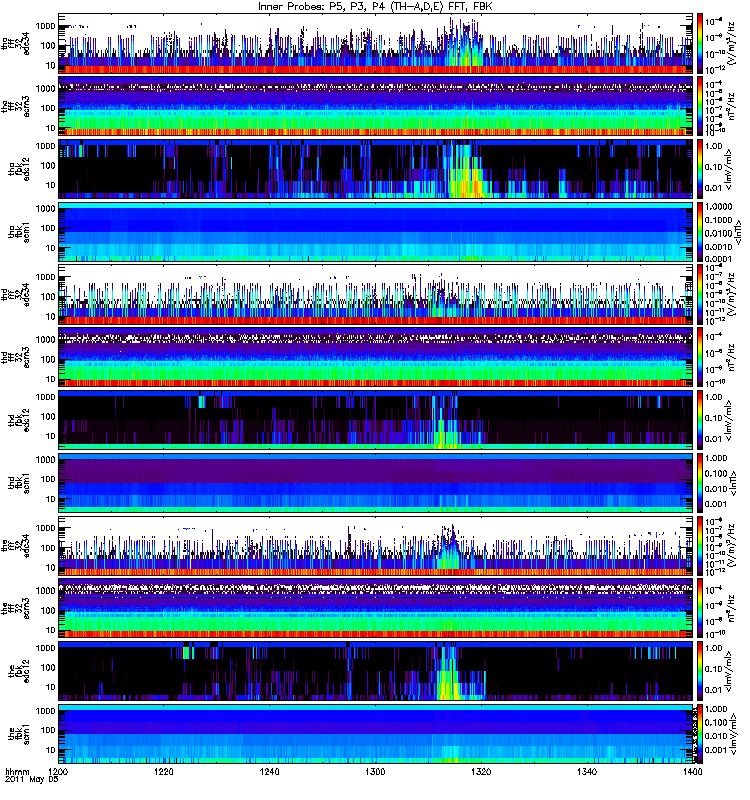Click the color bar beside tha fff scm3 panel
This screenshot has width=750, height=800.
point(699,106)
